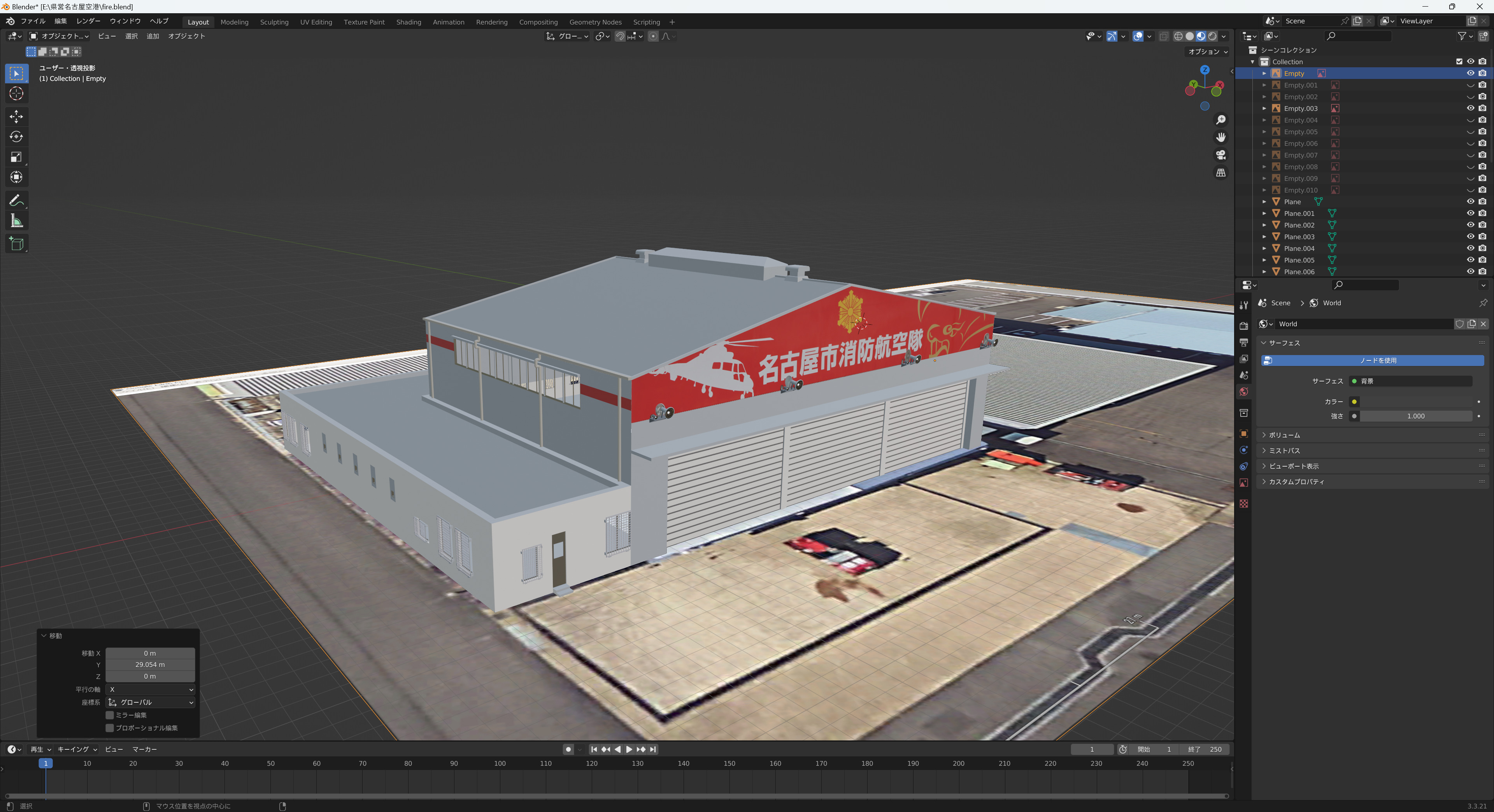Open the Texture properties tab
The height and width of the screenshot is (812, 1494).
click(1243, 504)
